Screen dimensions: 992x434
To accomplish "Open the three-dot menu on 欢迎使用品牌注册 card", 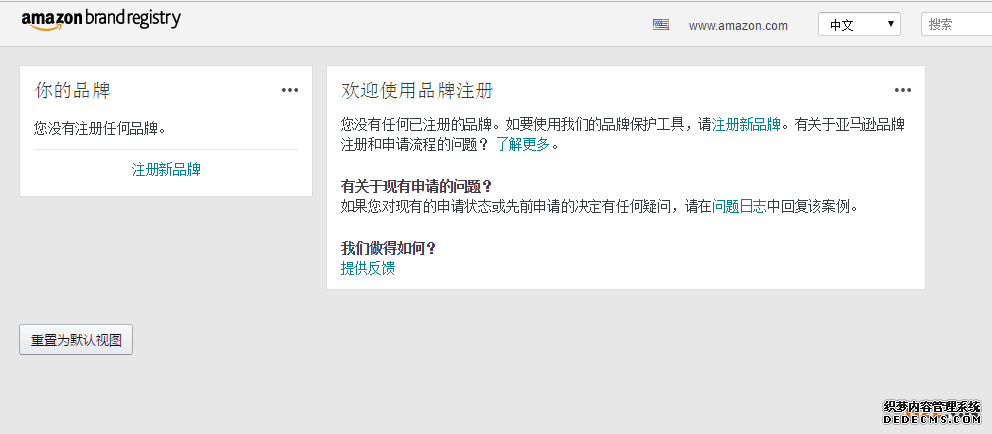I will click(x=903, y=90).
